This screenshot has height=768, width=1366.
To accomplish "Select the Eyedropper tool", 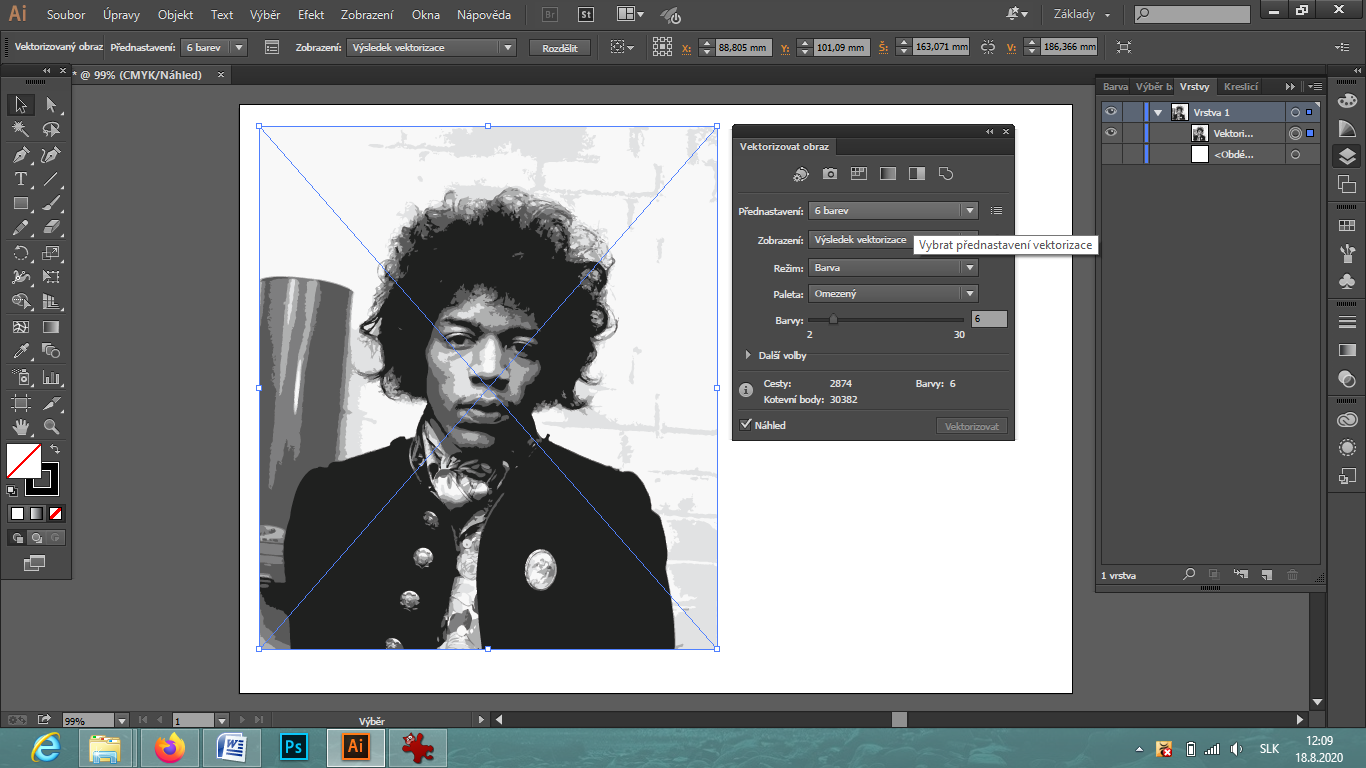I will point(20,351).
